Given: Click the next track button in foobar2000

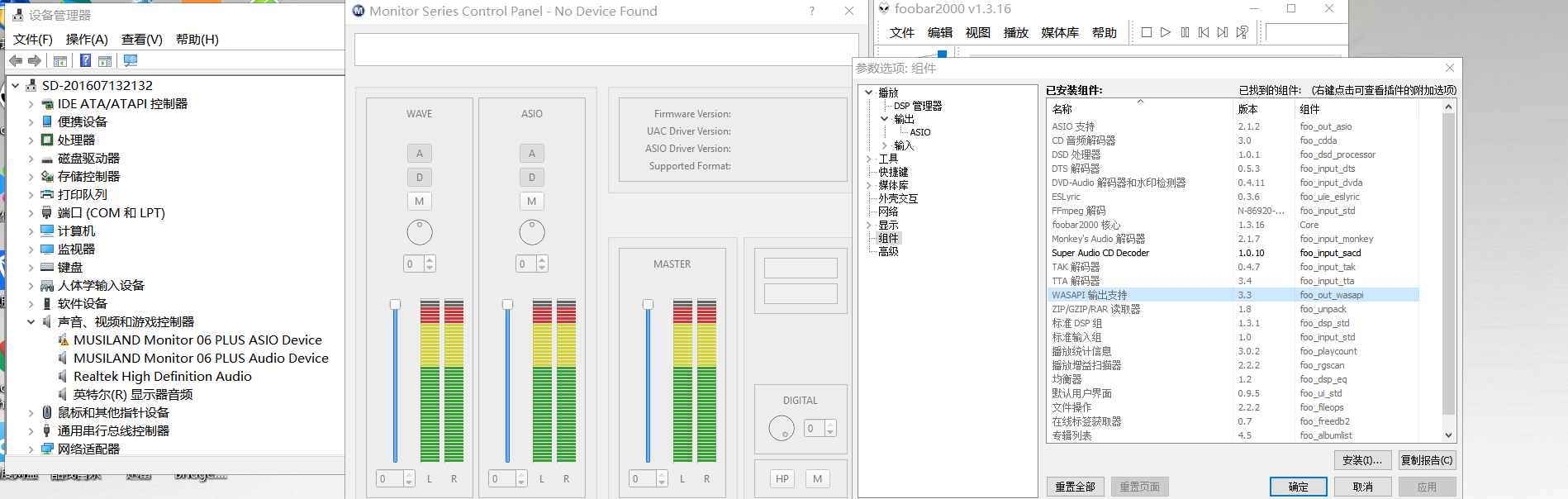Looking at the screenshot, I should tap(1223, 32).
